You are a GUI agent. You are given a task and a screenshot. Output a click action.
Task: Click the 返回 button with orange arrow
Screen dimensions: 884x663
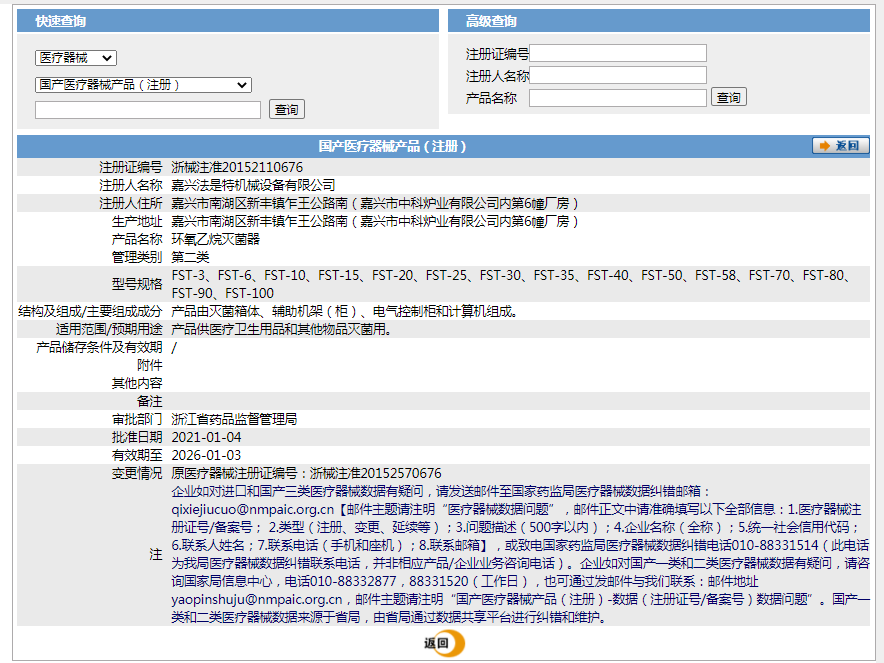point(840,145)
